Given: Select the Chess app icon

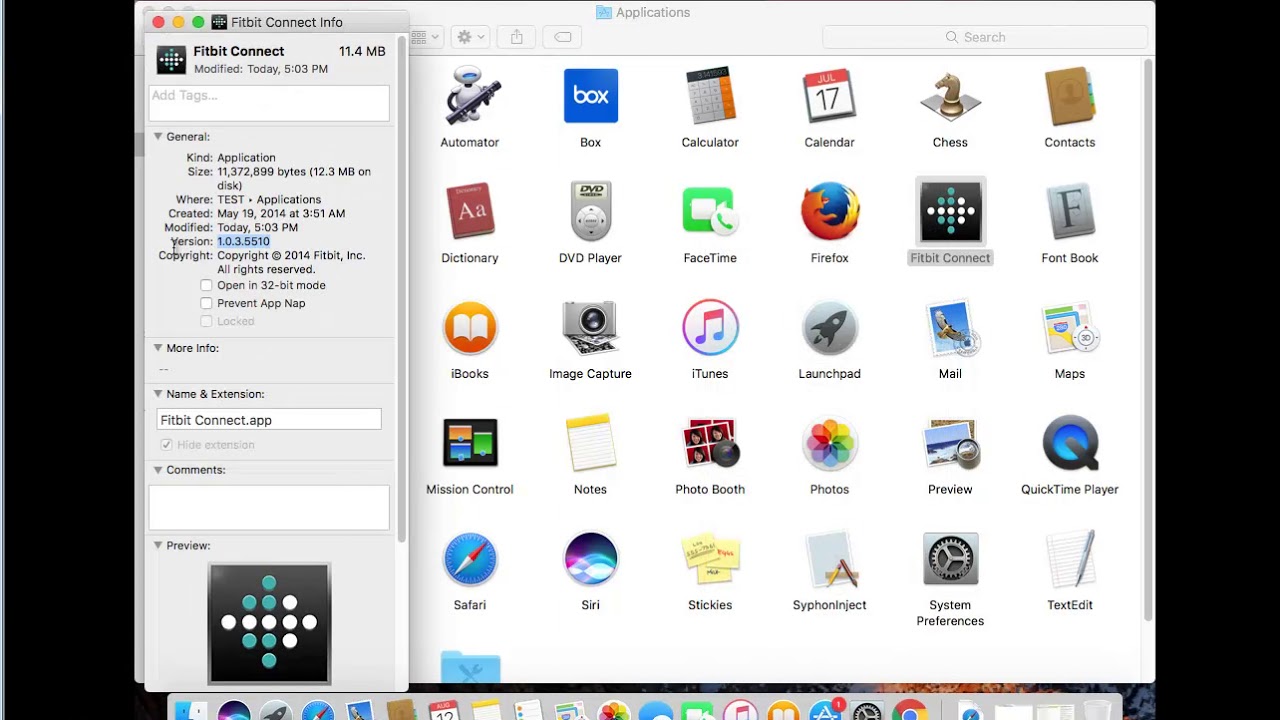Looking at the screenshot, I should tap(950, 96).
